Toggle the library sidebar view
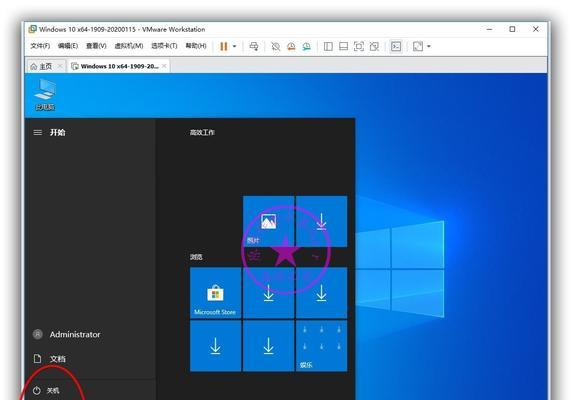Viewport: 572px width, 400px height. point(328,46)
